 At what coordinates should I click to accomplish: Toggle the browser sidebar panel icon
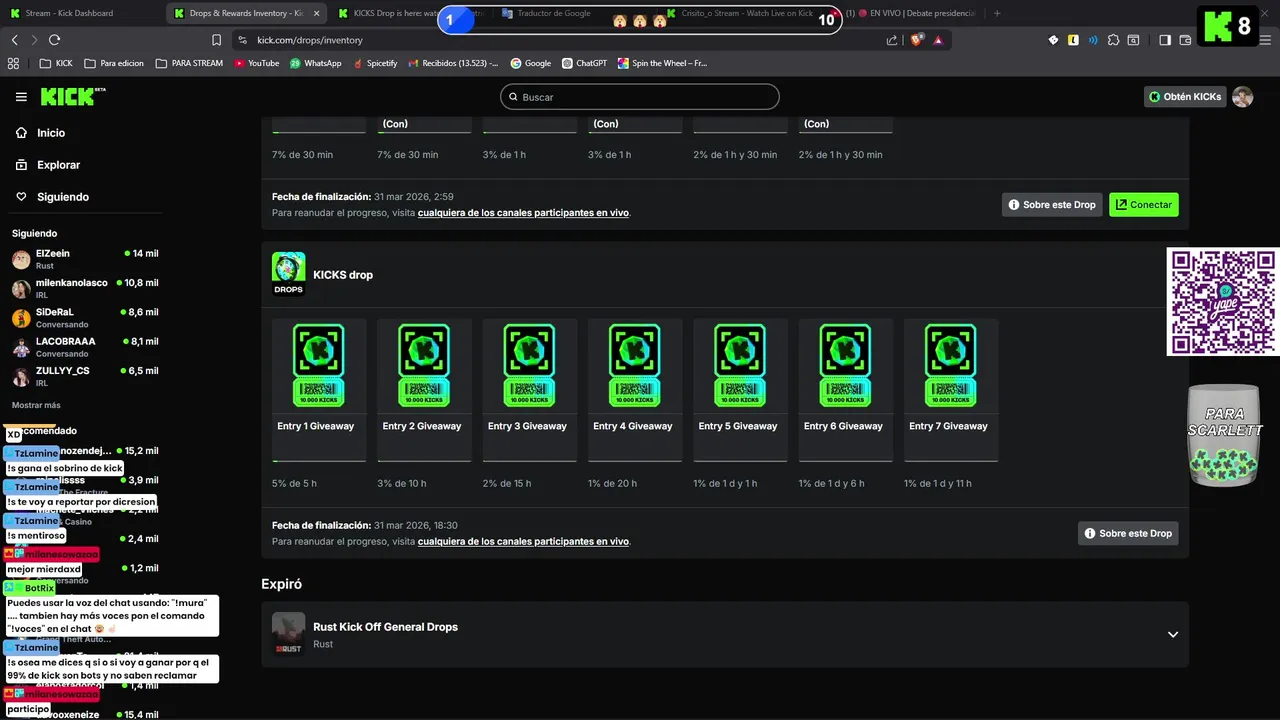[1165, 40]
